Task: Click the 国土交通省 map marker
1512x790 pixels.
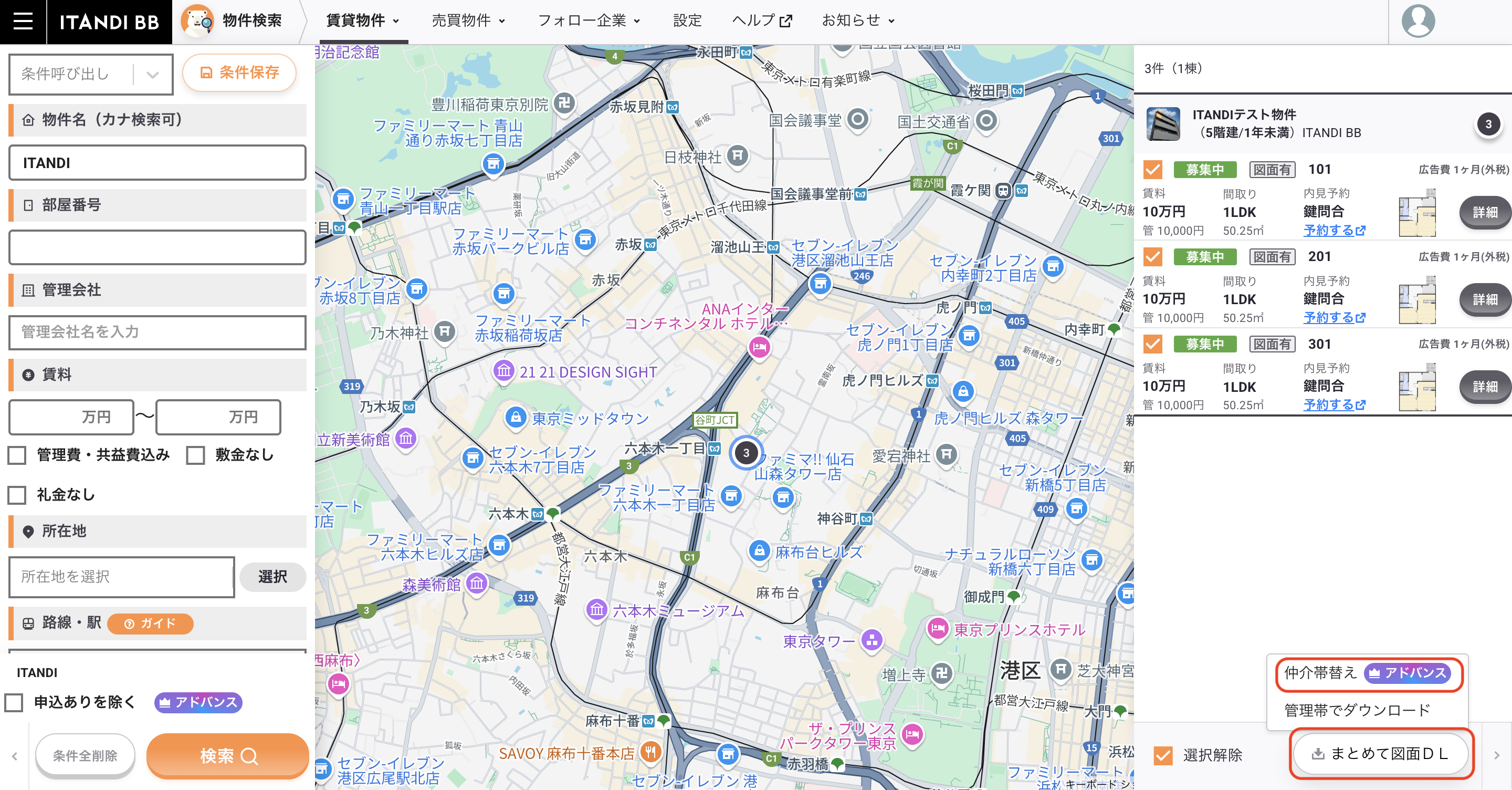Action: 986,121
